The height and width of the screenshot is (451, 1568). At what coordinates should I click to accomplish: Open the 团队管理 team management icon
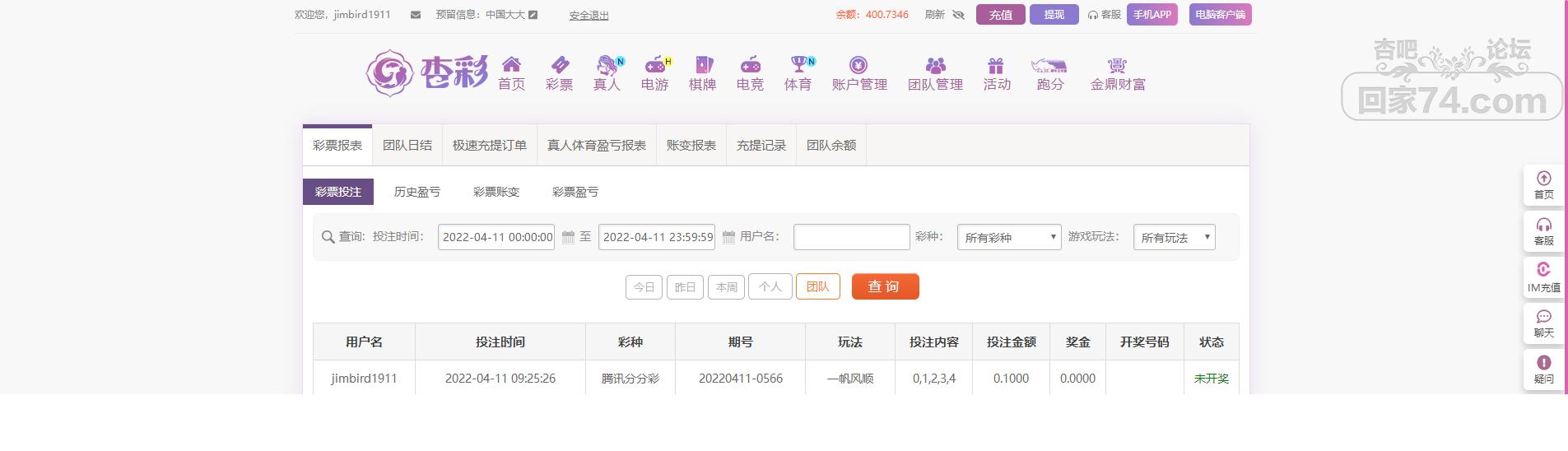point(936,65)
